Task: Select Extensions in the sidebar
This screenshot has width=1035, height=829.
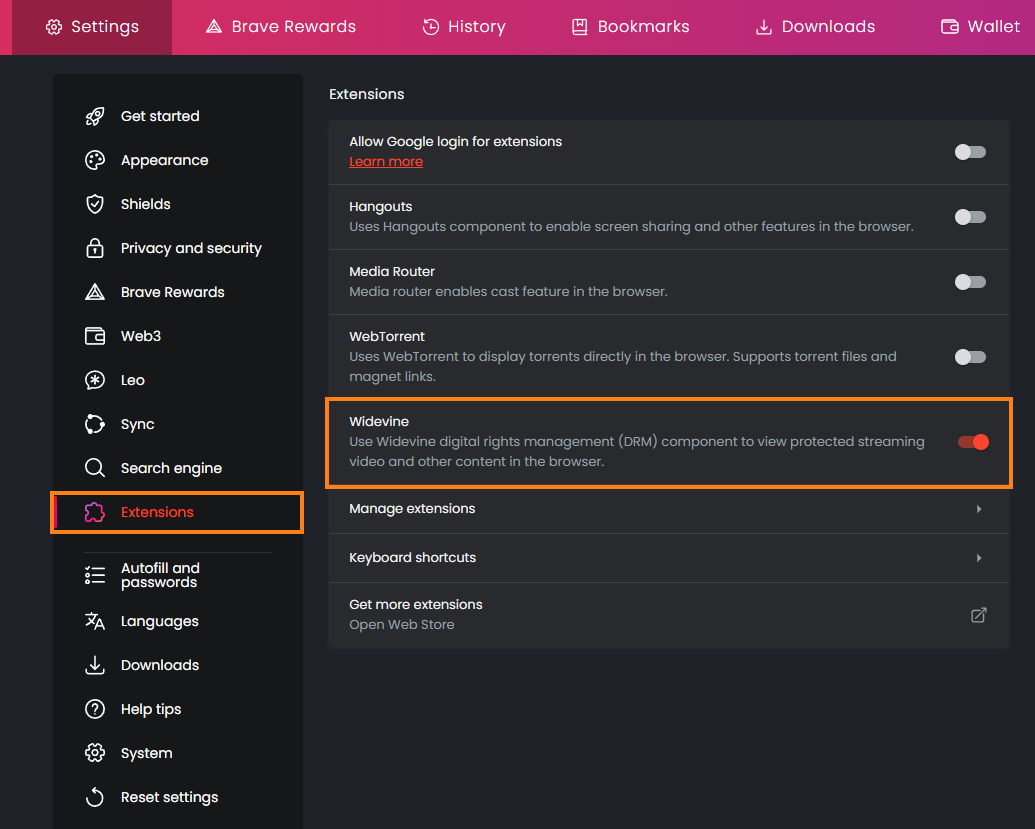Action: point(178,512)
